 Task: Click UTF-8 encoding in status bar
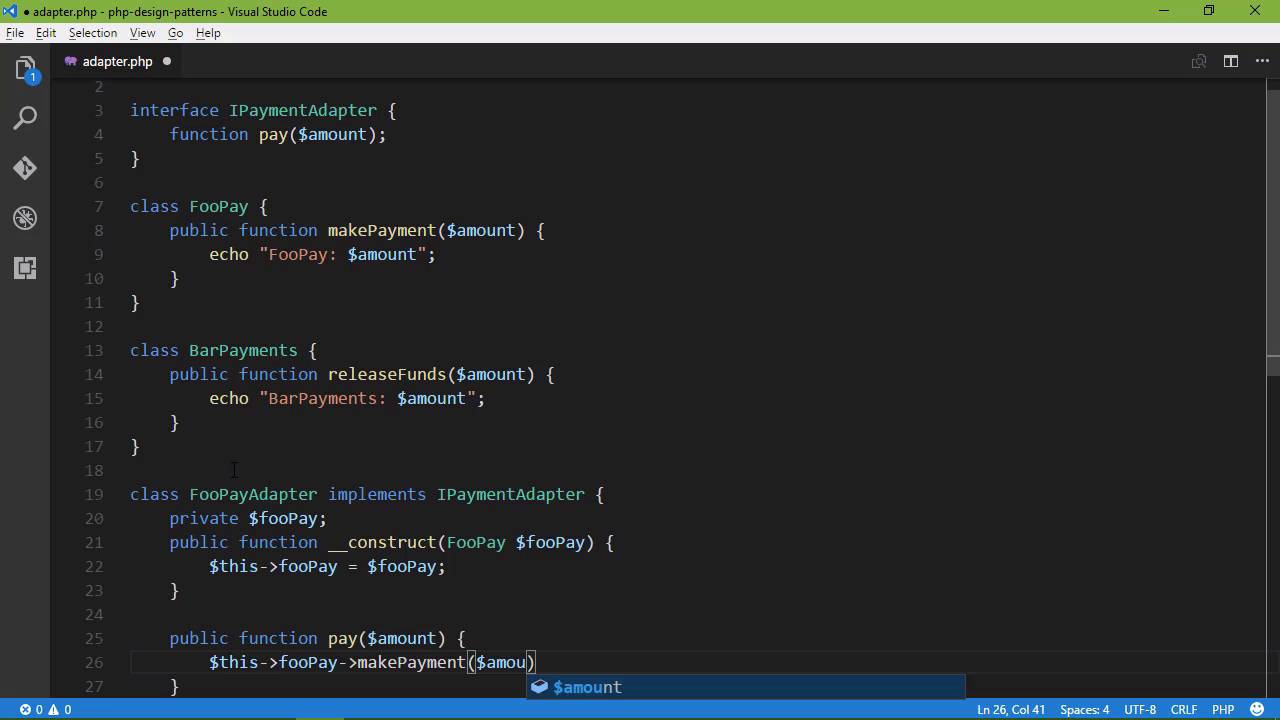[1140, 710]
